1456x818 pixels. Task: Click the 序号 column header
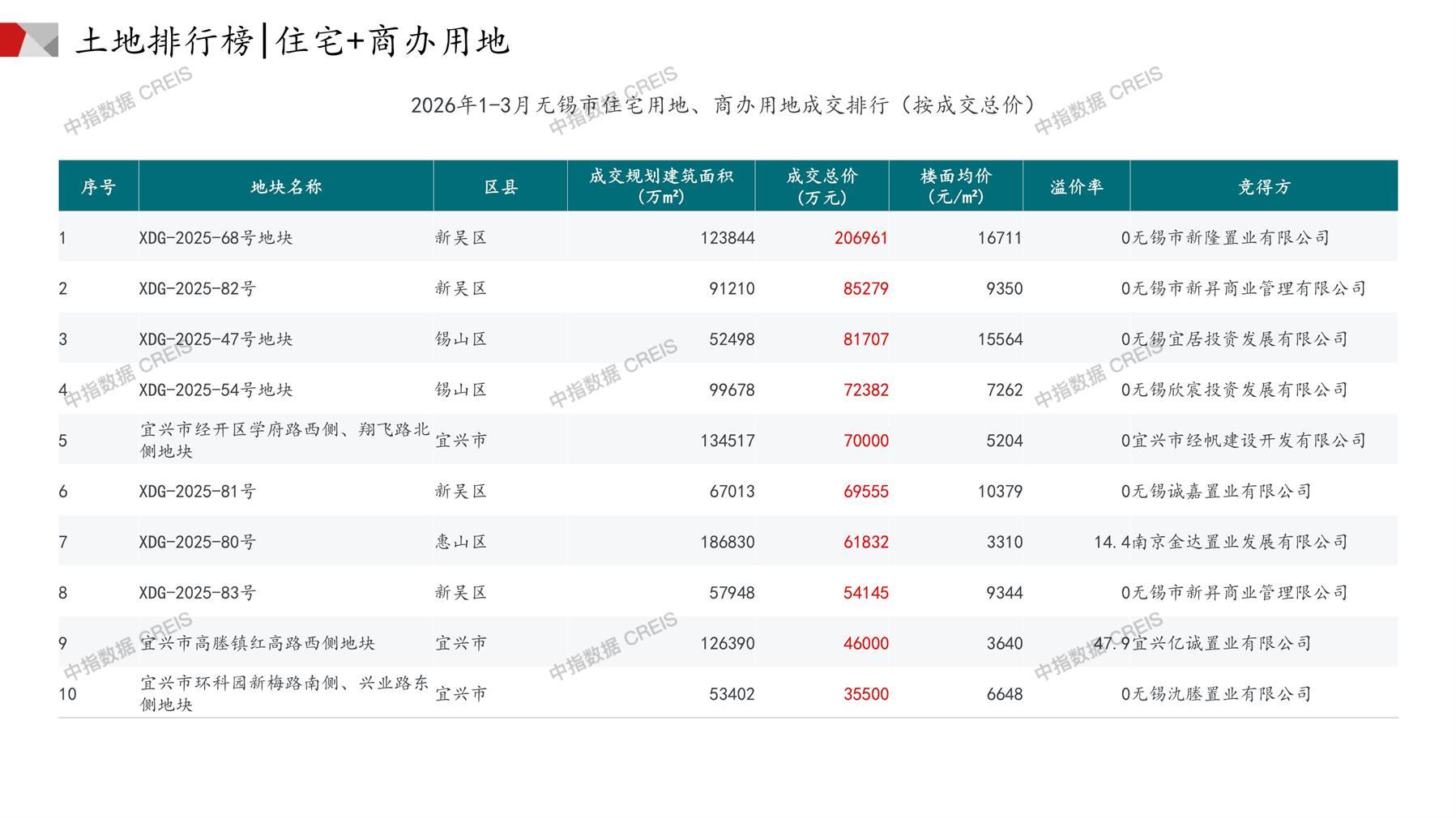pos(98,187)
